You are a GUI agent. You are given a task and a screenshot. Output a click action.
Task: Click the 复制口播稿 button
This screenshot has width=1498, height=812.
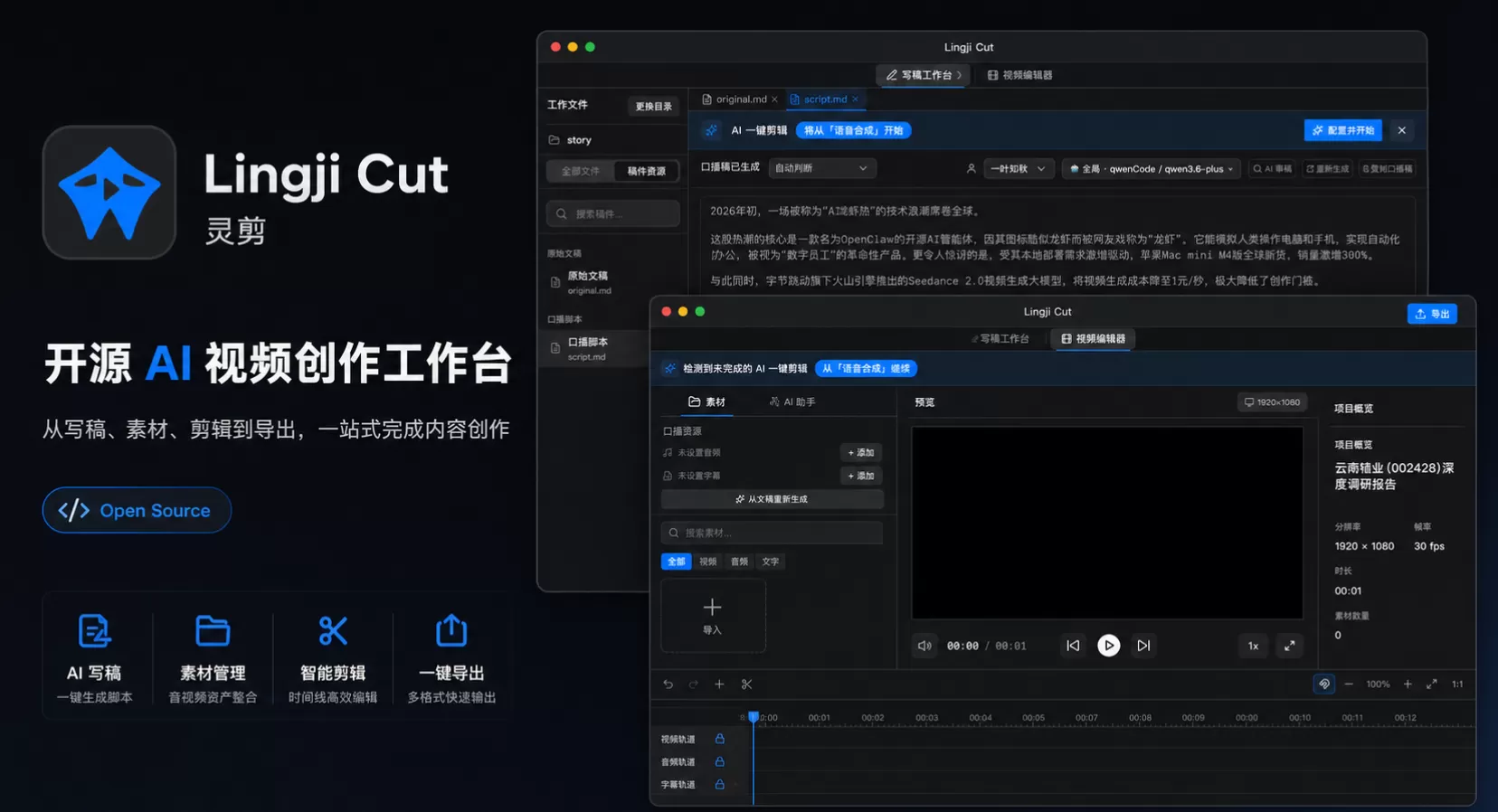click(x=1387, y=168)
